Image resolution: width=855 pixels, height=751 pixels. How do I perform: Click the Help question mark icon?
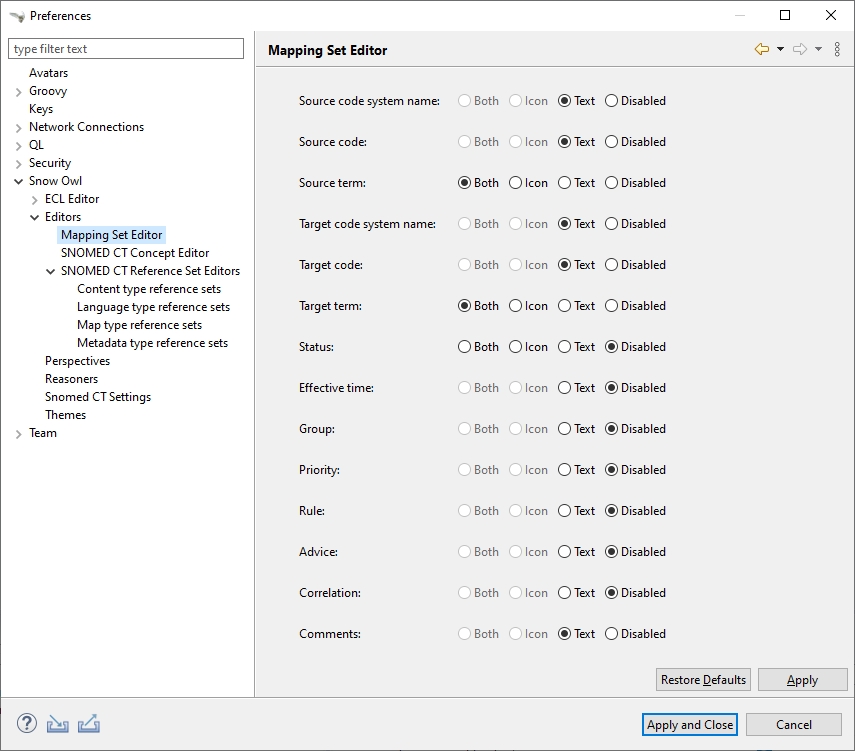(x=27, y=724)
